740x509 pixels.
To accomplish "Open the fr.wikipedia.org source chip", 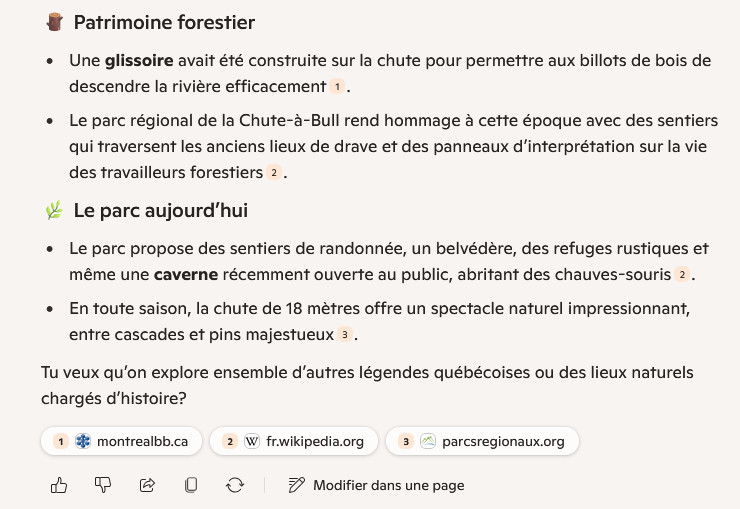I will pos(294,441).
